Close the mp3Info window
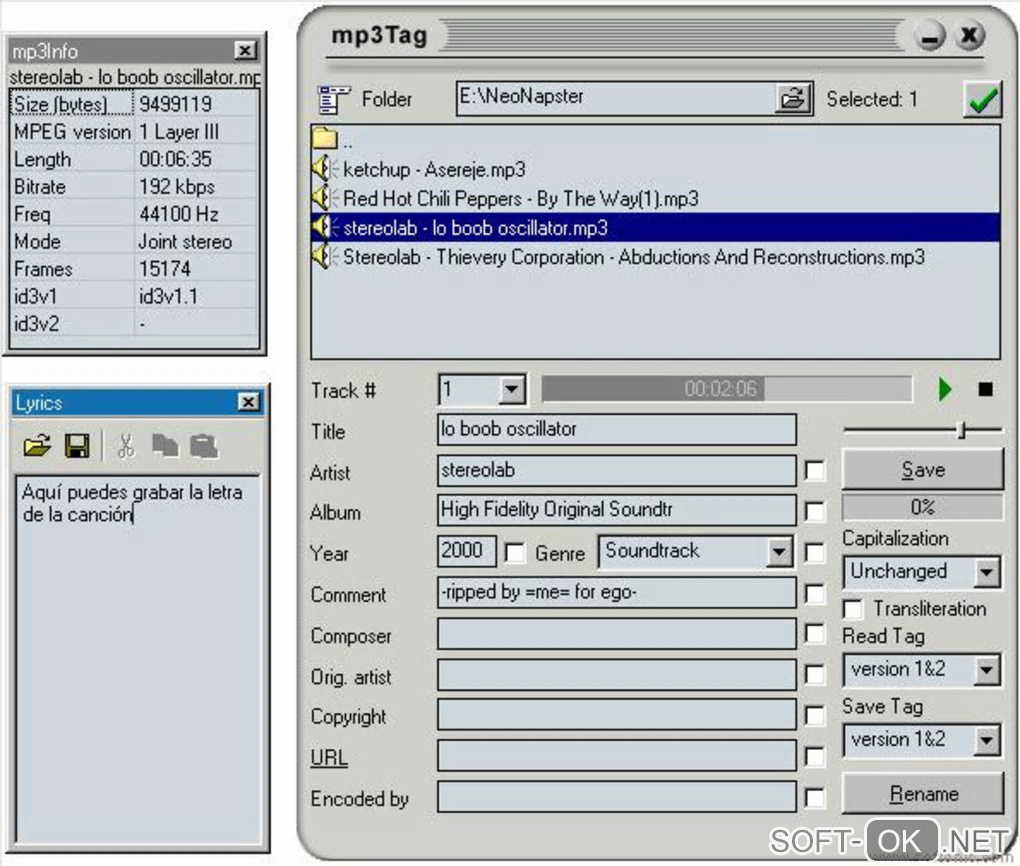Screen dimensions: 1020x866 [245, 51]
